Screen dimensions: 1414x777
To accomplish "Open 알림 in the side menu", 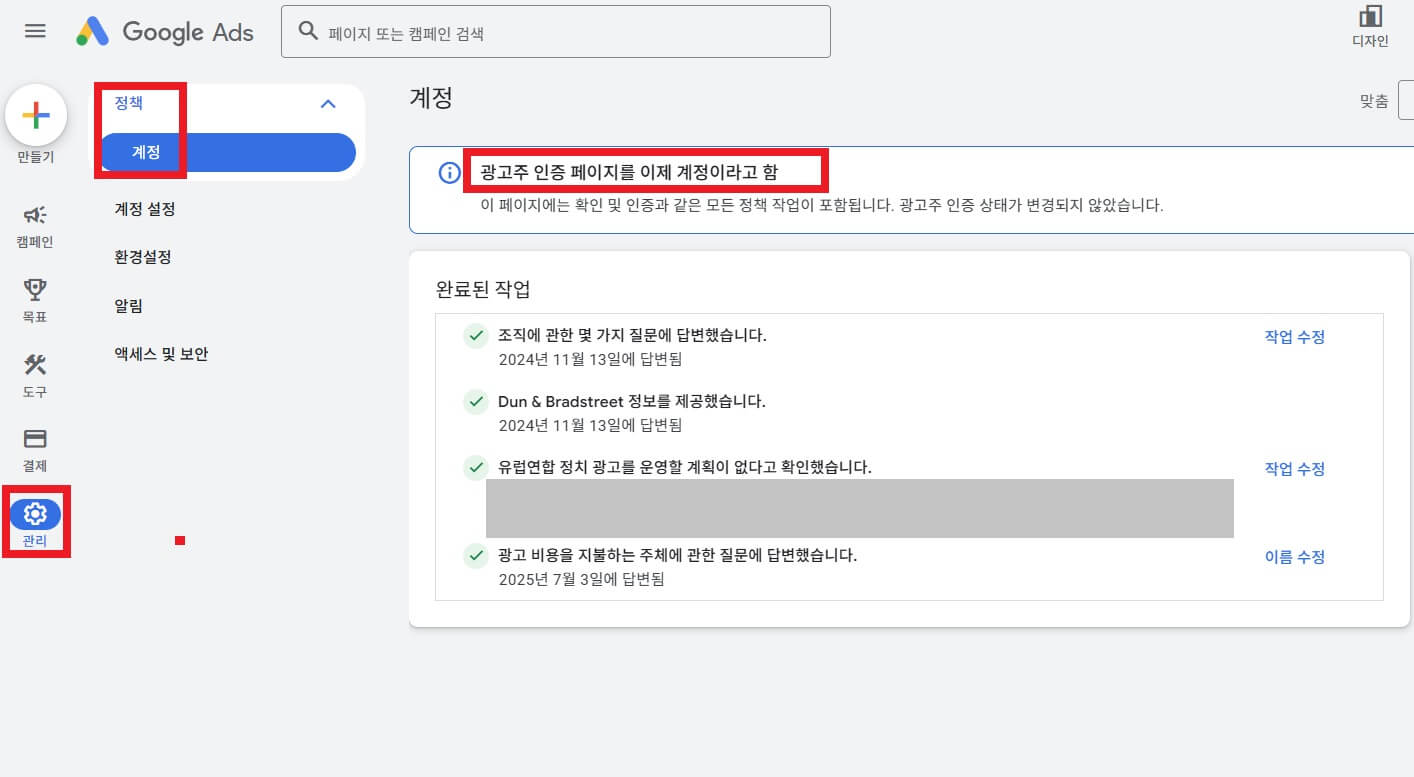I will [x=129, y=306].
